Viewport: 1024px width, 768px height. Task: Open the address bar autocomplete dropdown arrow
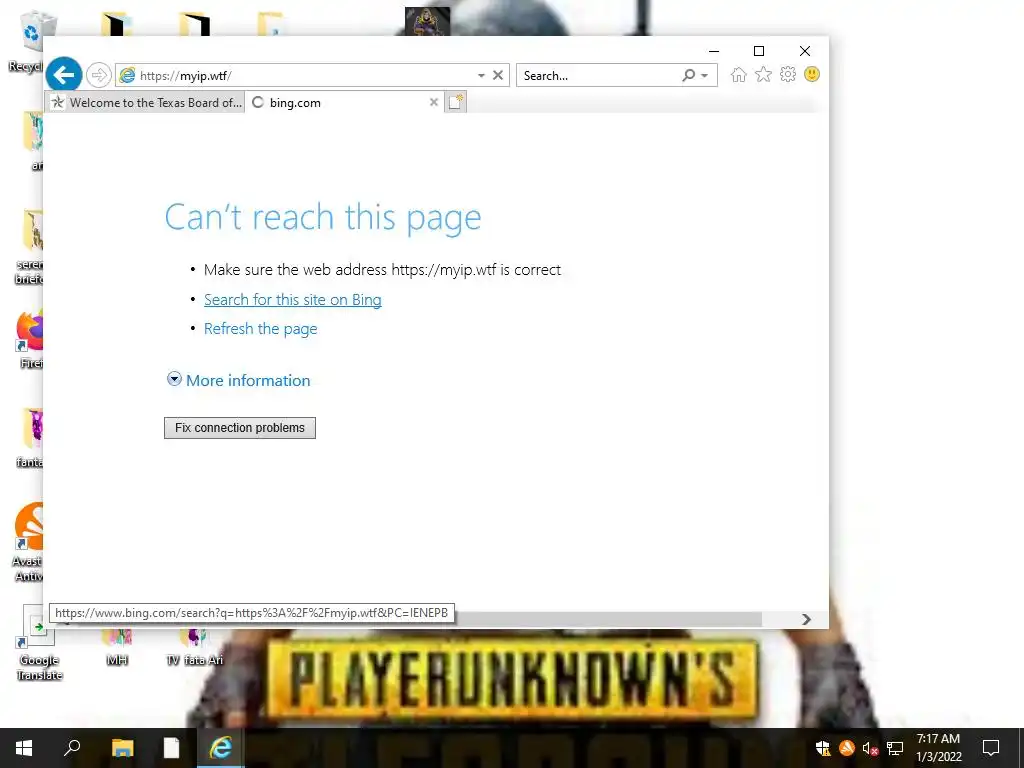[481, 76]
